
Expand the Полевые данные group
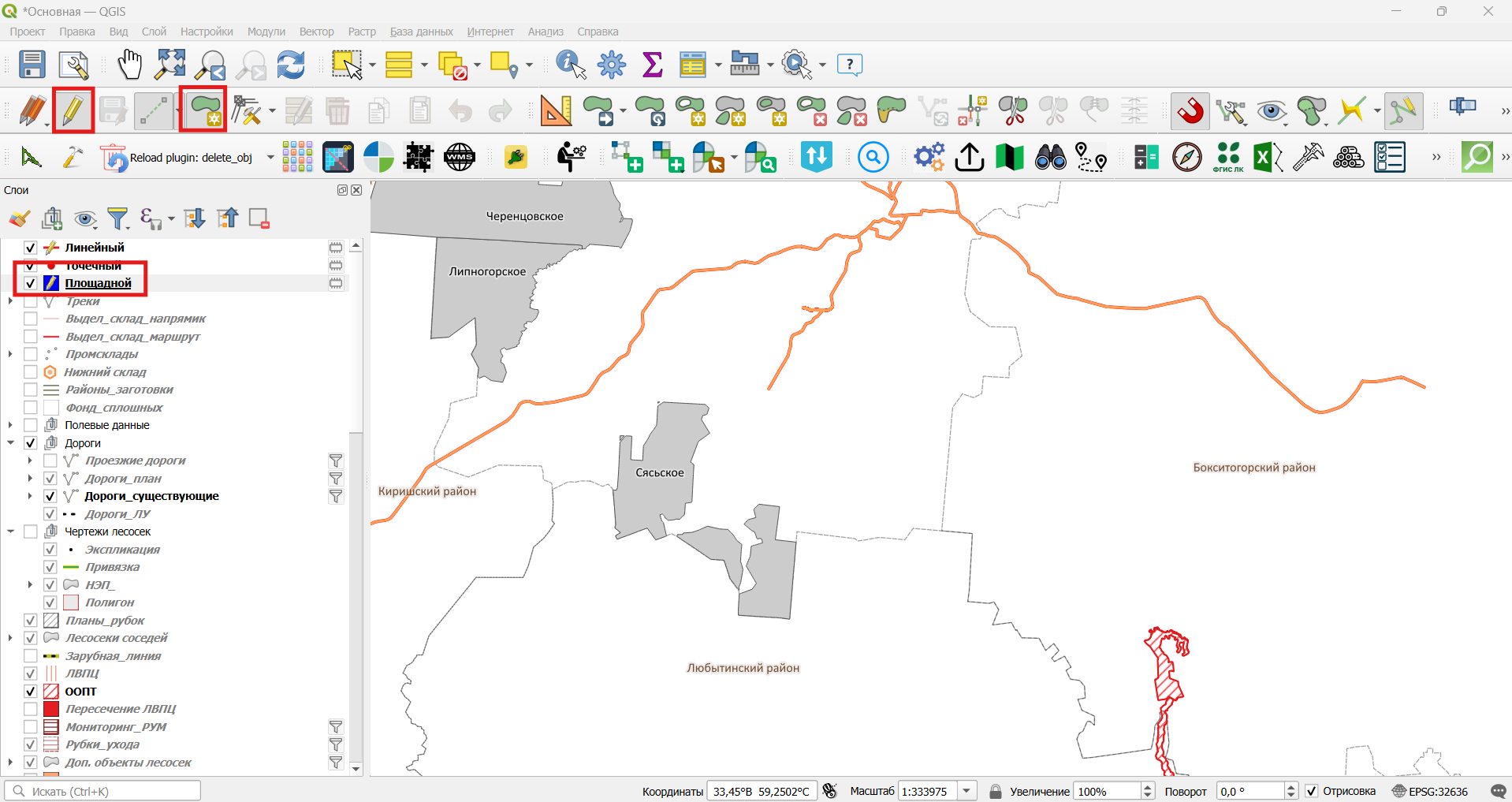10,425
